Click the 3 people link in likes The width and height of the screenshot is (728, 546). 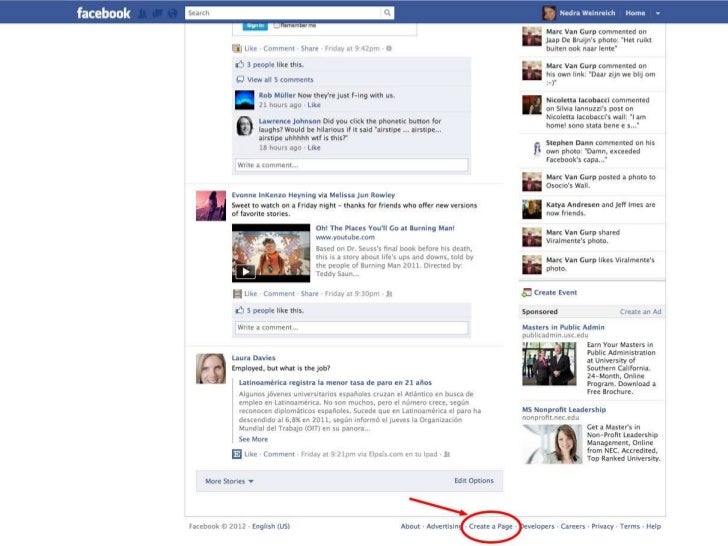pos(260,65)
